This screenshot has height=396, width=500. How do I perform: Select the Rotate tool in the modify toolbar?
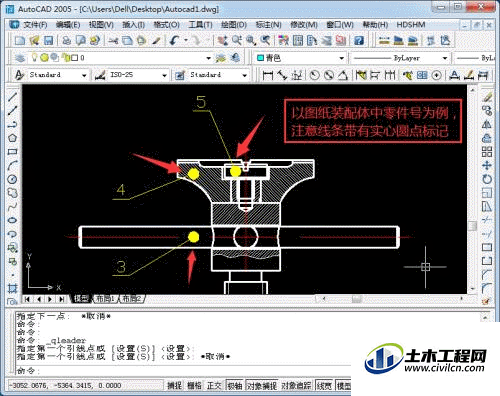coord(487,179)
